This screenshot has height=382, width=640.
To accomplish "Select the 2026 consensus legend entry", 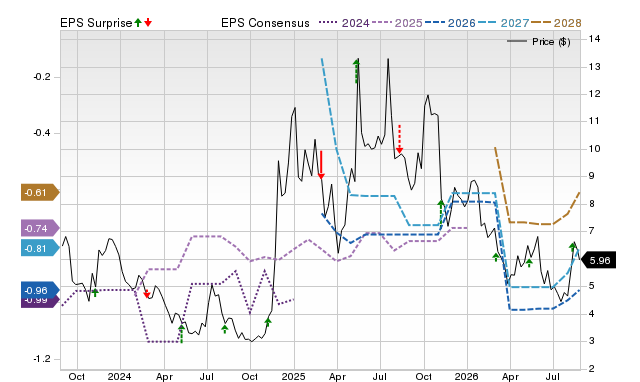I will pyautogui.click(x=450, y=23).
